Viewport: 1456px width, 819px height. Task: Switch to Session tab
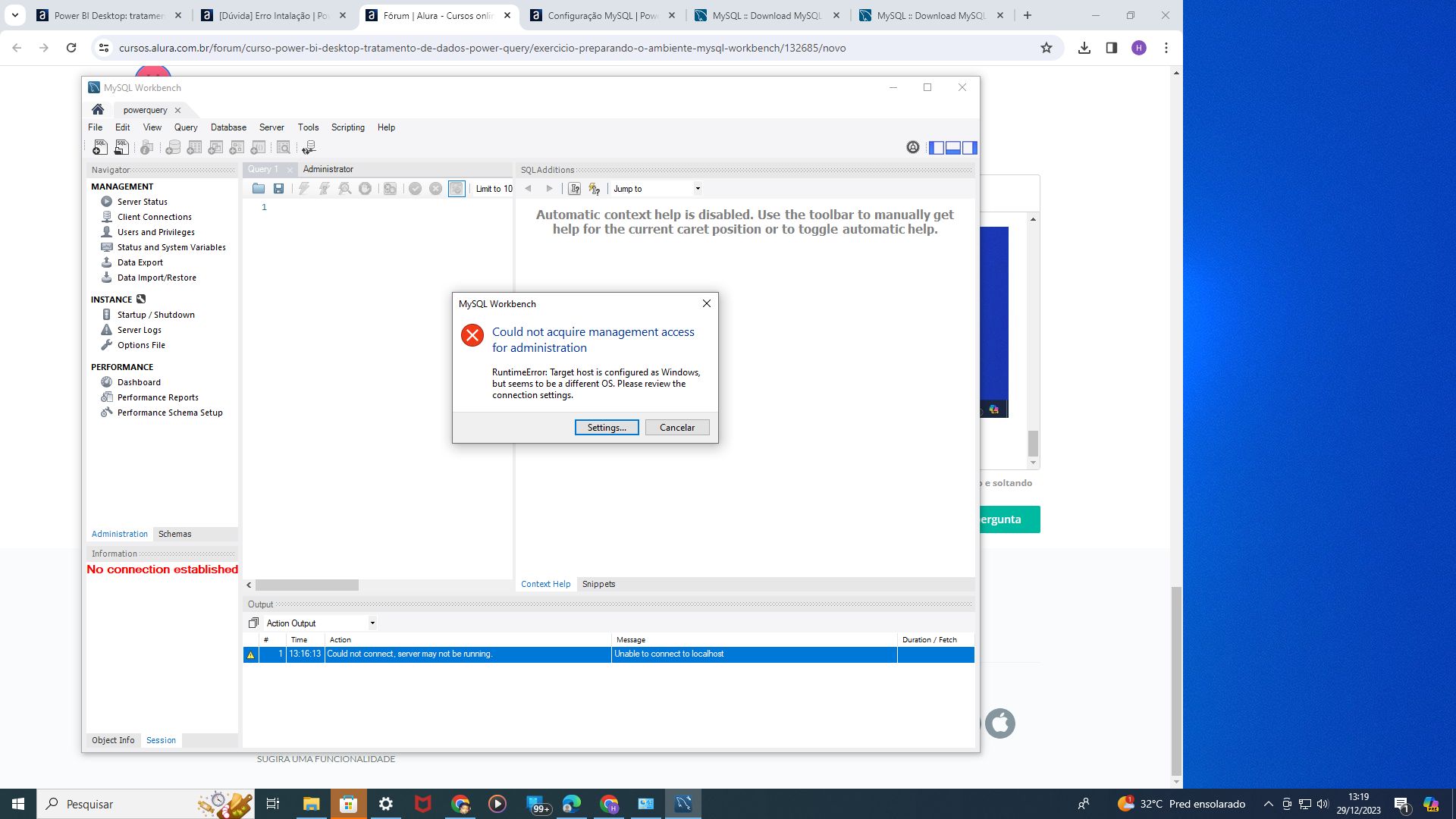point(161,740)
